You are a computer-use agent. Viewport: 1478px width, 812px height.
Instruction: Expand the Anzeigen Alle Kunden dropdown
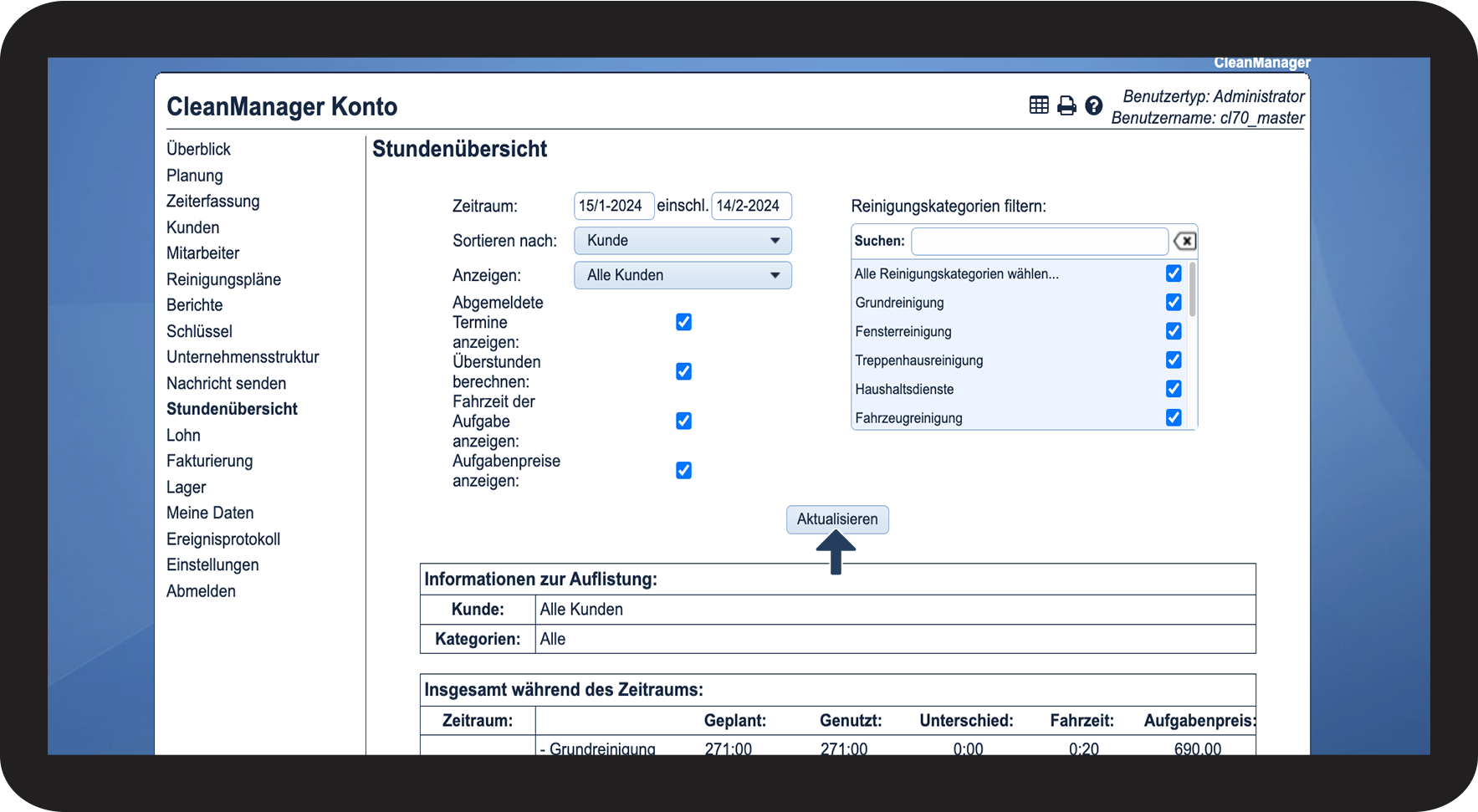click(683, 275)
